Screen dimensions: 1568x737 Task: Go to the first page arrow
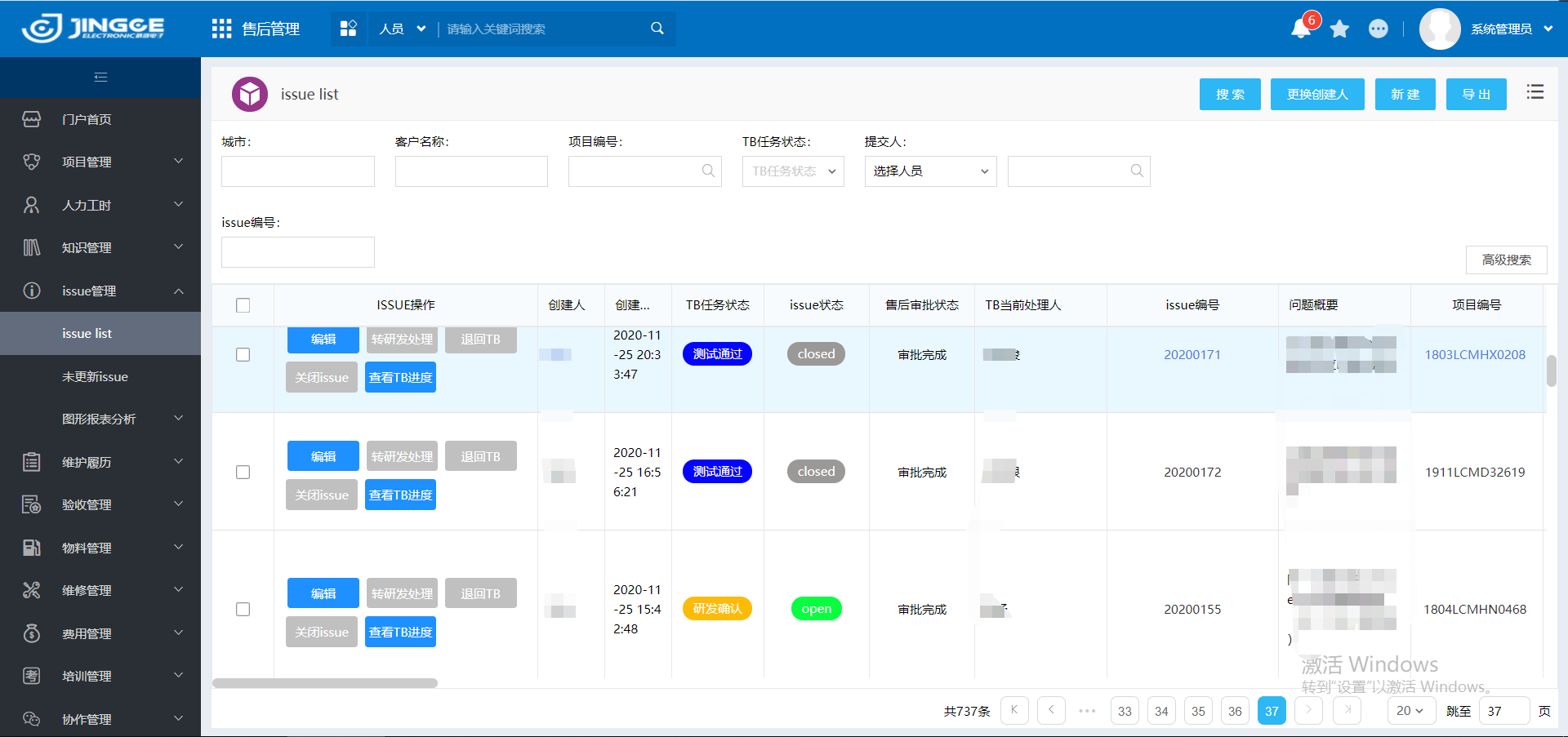coord(1014,710)
